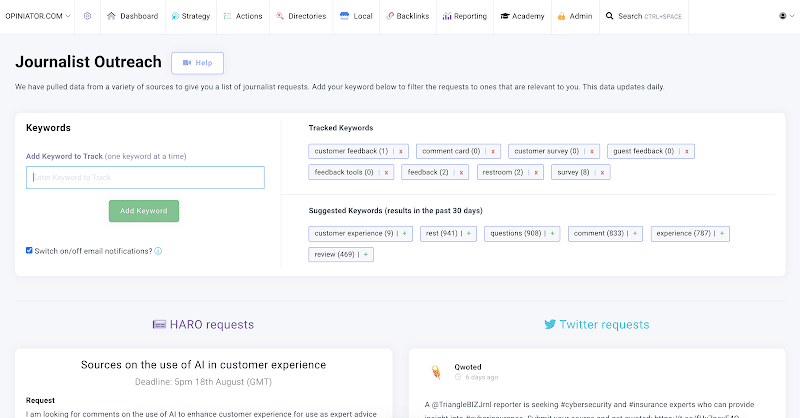Click the plus next to 'review' keyword
This screenshot has height=418, width=800.
[x=366, y=255]
